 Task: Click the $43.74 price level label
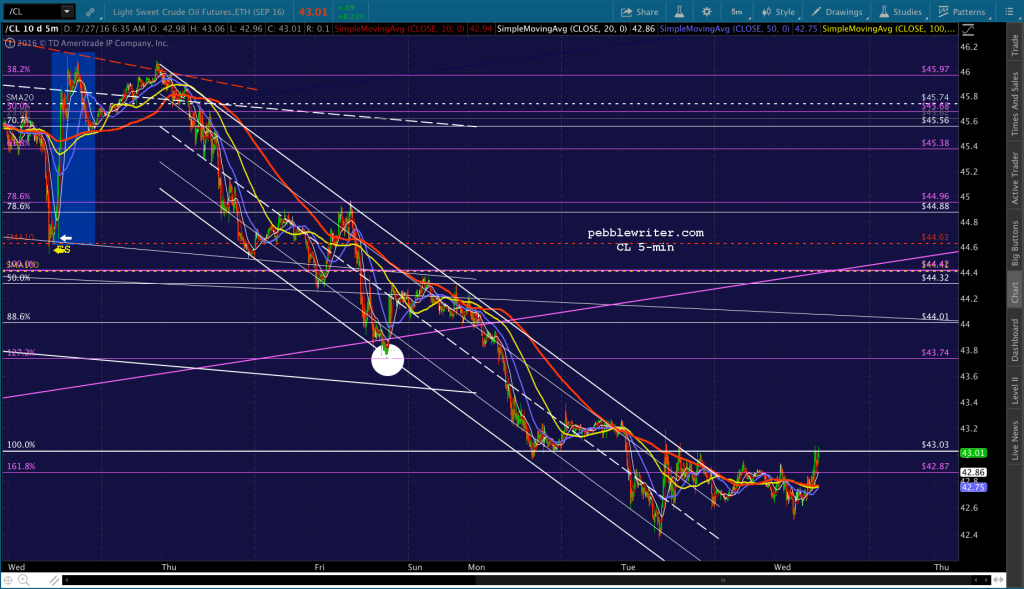[935, 353]
